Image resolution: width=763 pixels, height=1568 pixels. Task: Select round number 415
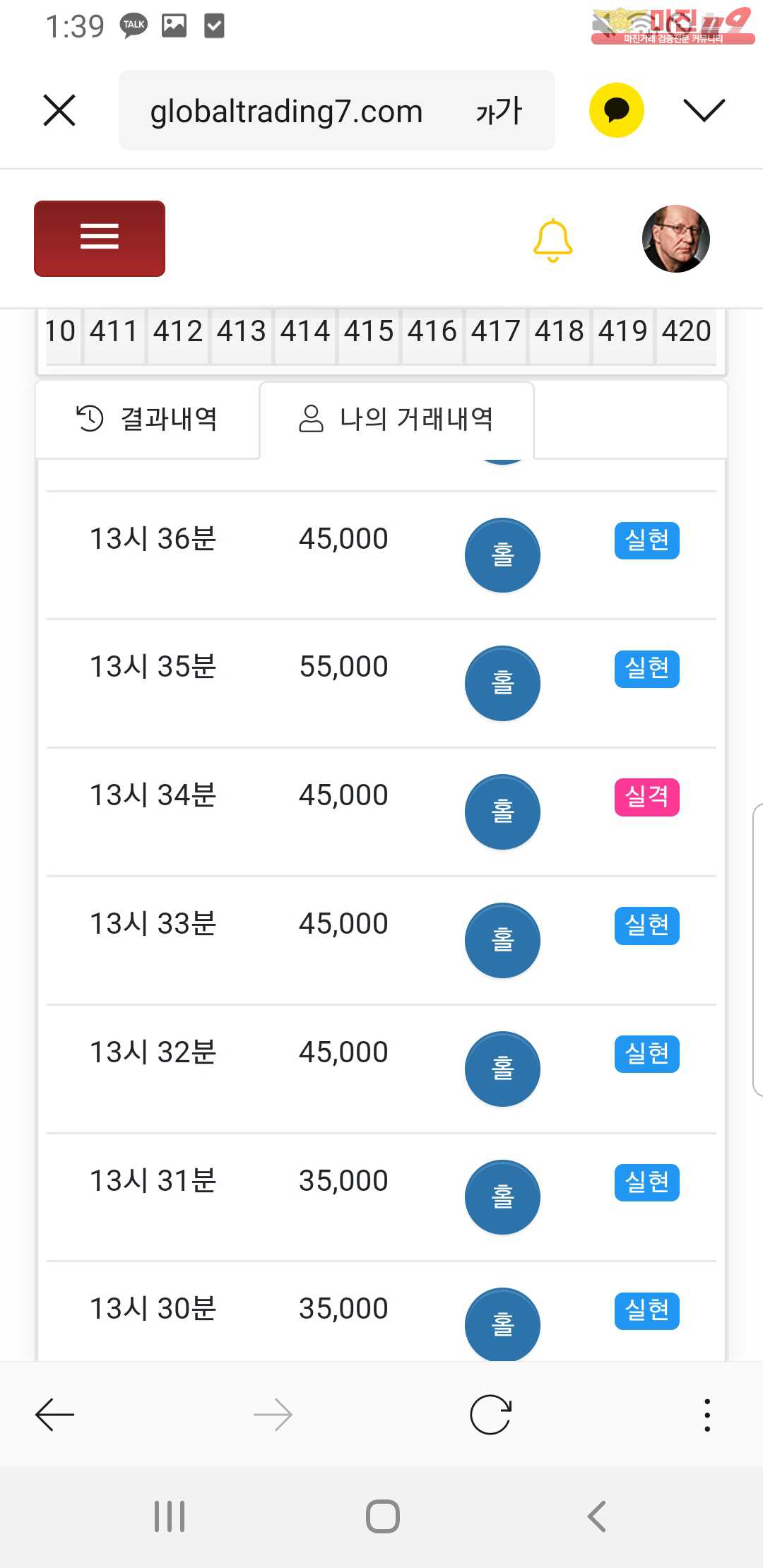pyautogui.click(x=368, y=331)
